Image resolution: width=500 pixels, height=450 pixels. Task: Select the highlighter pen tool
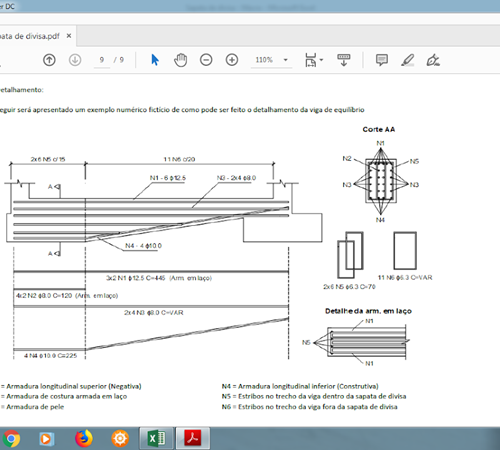coord(407,60)
